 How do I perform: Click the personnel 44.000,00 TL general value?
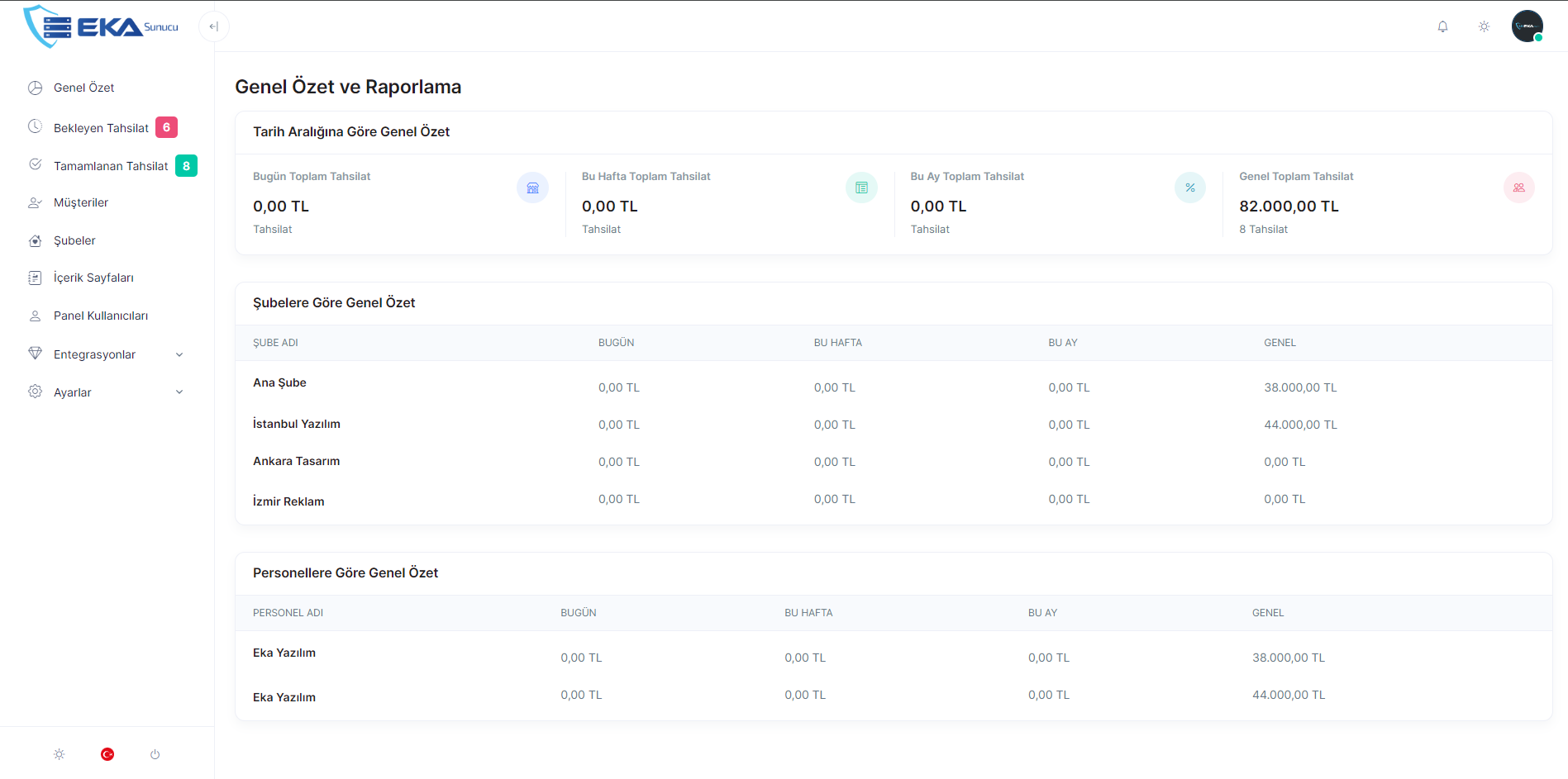[x=1289, y=695]
